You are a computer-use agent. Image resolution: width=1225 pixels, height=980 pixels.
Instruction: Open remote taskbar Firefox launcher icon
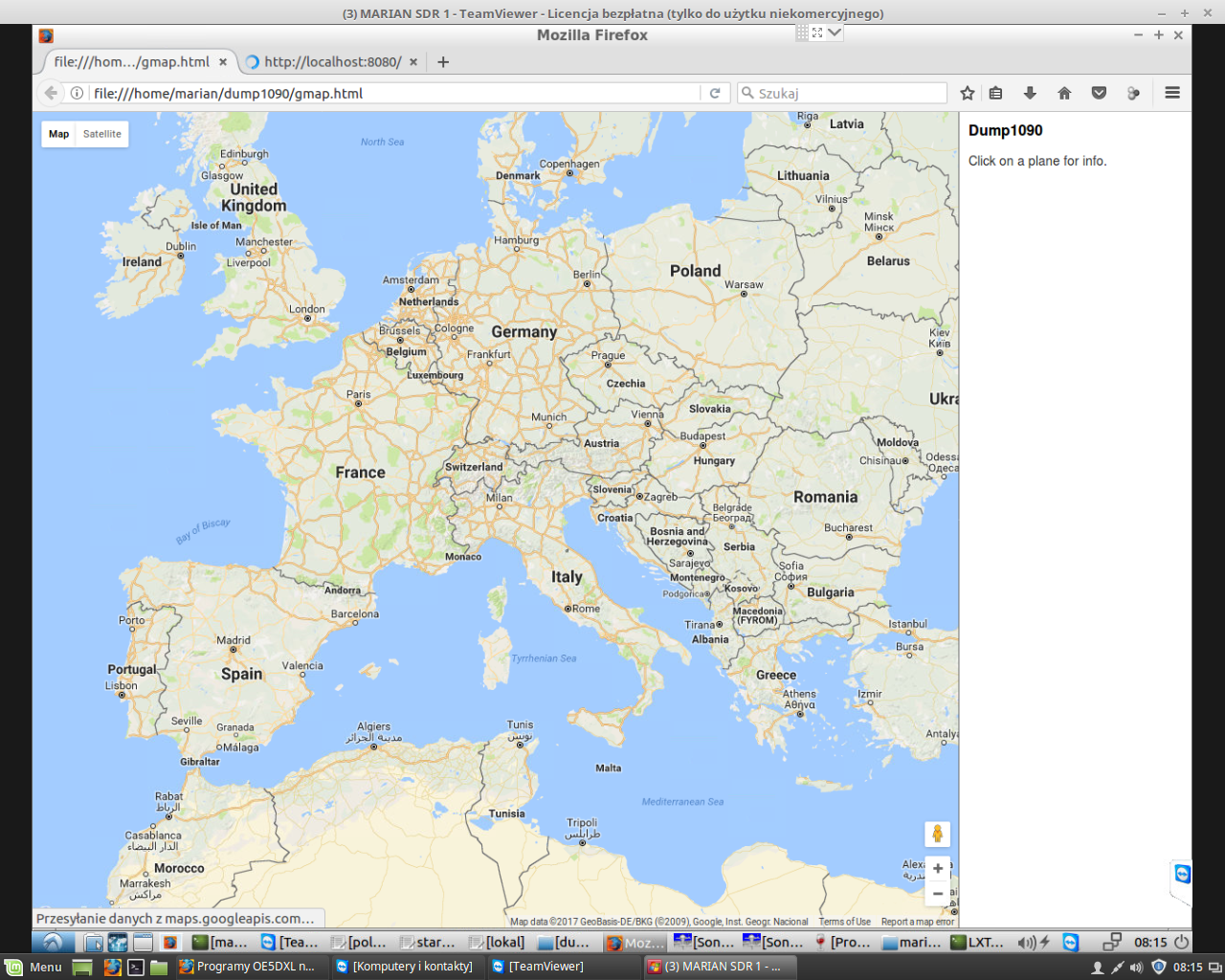(170, 942)
